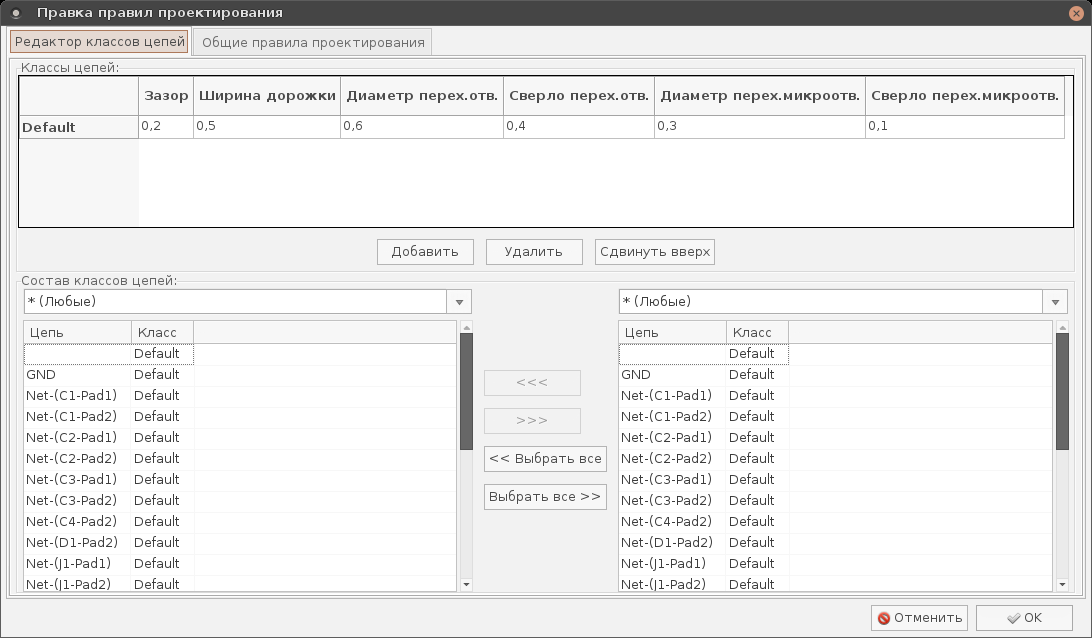Select Net-(D1-Pad2) in left list
This screenshot has width=1092, height=638.
pyautogui.click(x=240, y=542)
